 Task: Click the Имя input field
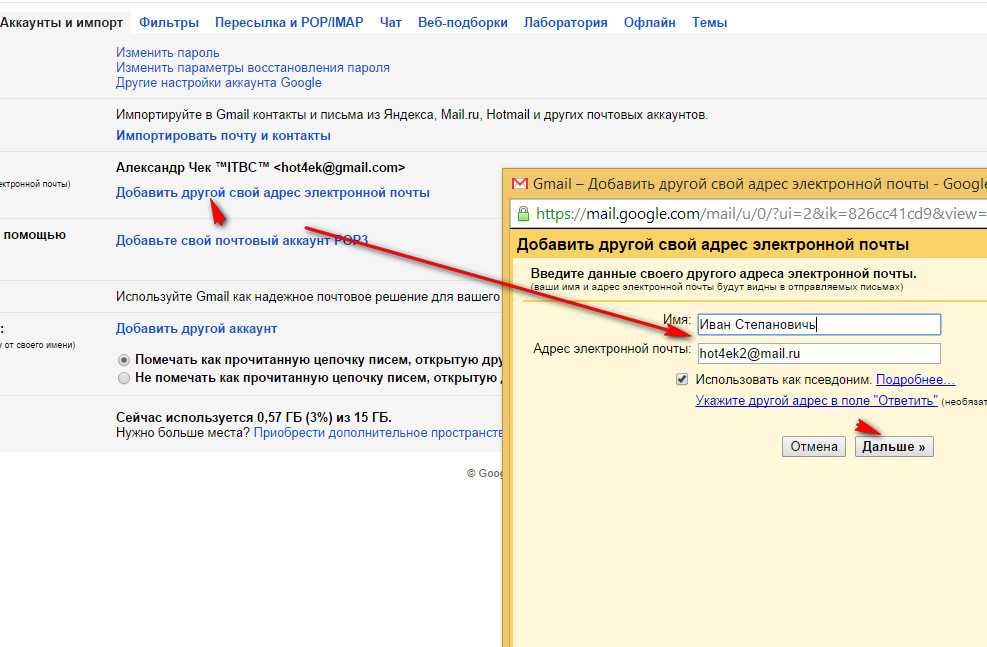pyautogui.click(x=819, y=325)
